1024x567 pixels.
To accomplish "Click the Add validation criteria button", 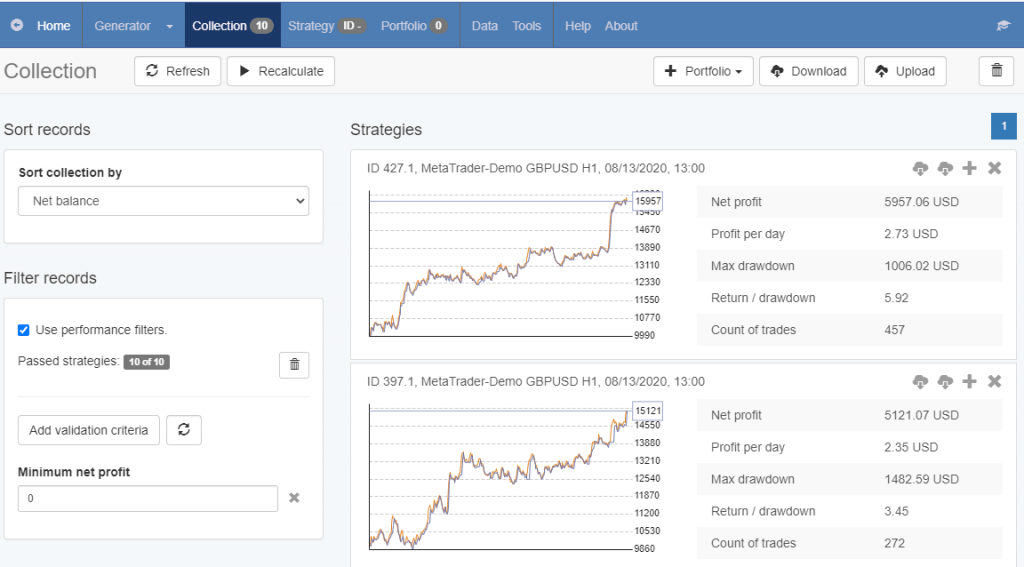I will pyautogui.click(x=88, y=430).
